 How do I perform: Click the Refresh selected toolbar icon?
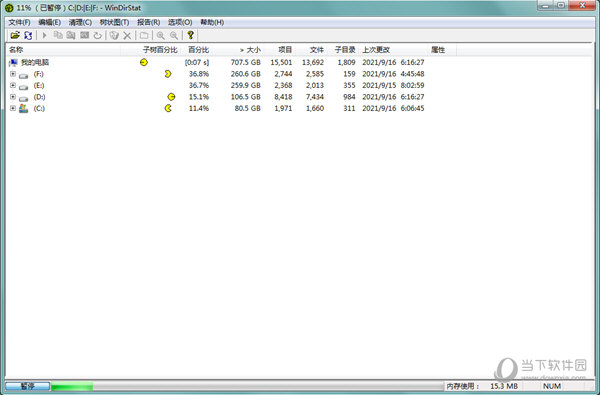(x=98, y=35)
